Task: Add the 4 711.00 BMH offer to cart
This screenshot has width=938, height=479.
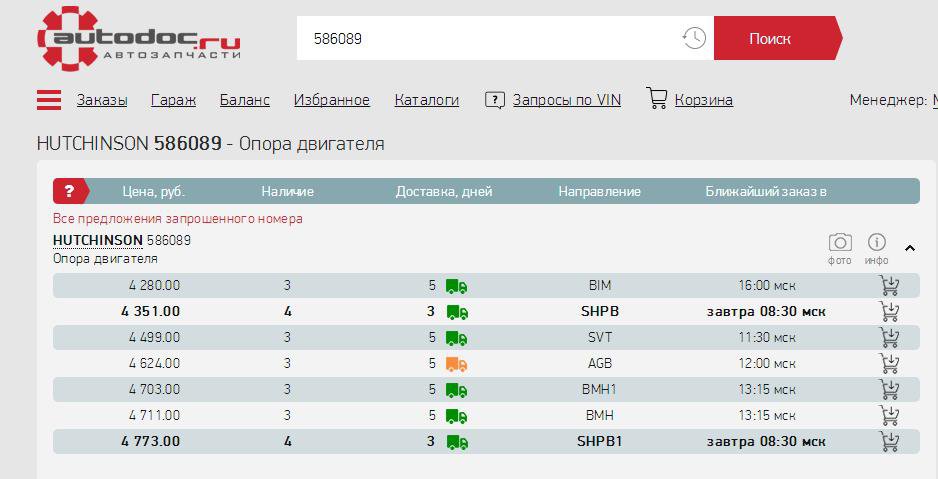Action: point(890,416)
